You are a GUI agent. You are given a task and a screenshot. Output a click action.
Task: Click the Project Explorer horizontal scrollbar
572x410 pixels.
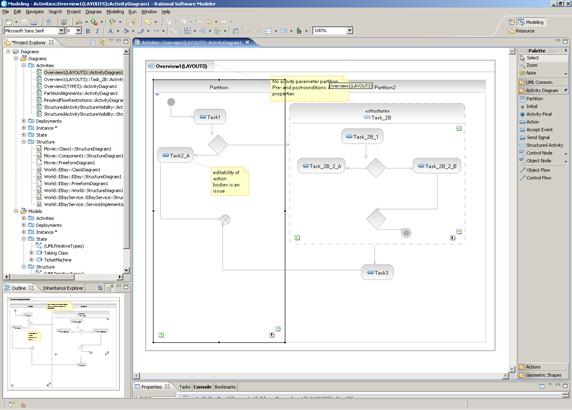click(x=63, y=277)
